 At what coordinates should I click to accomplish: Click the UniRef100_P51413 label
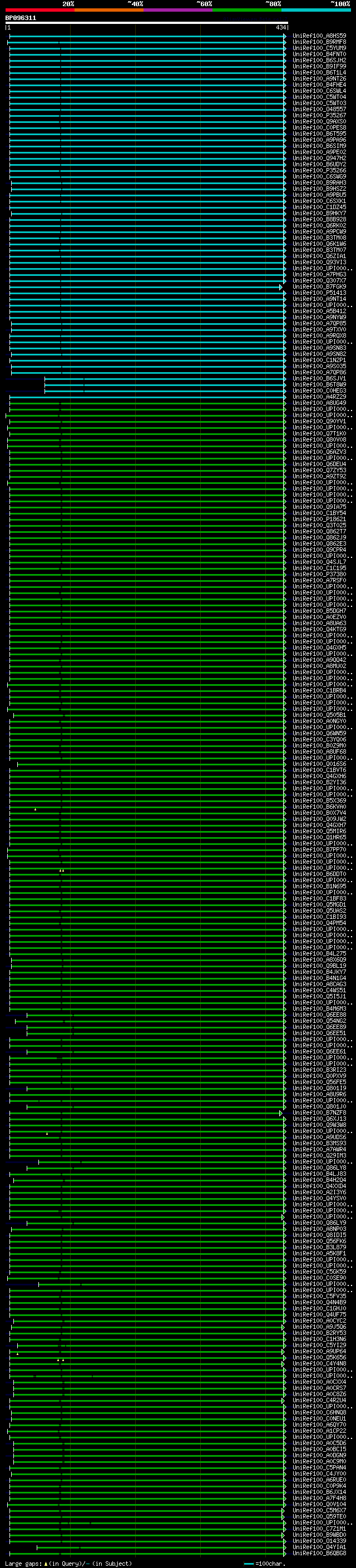click(319, 293)
